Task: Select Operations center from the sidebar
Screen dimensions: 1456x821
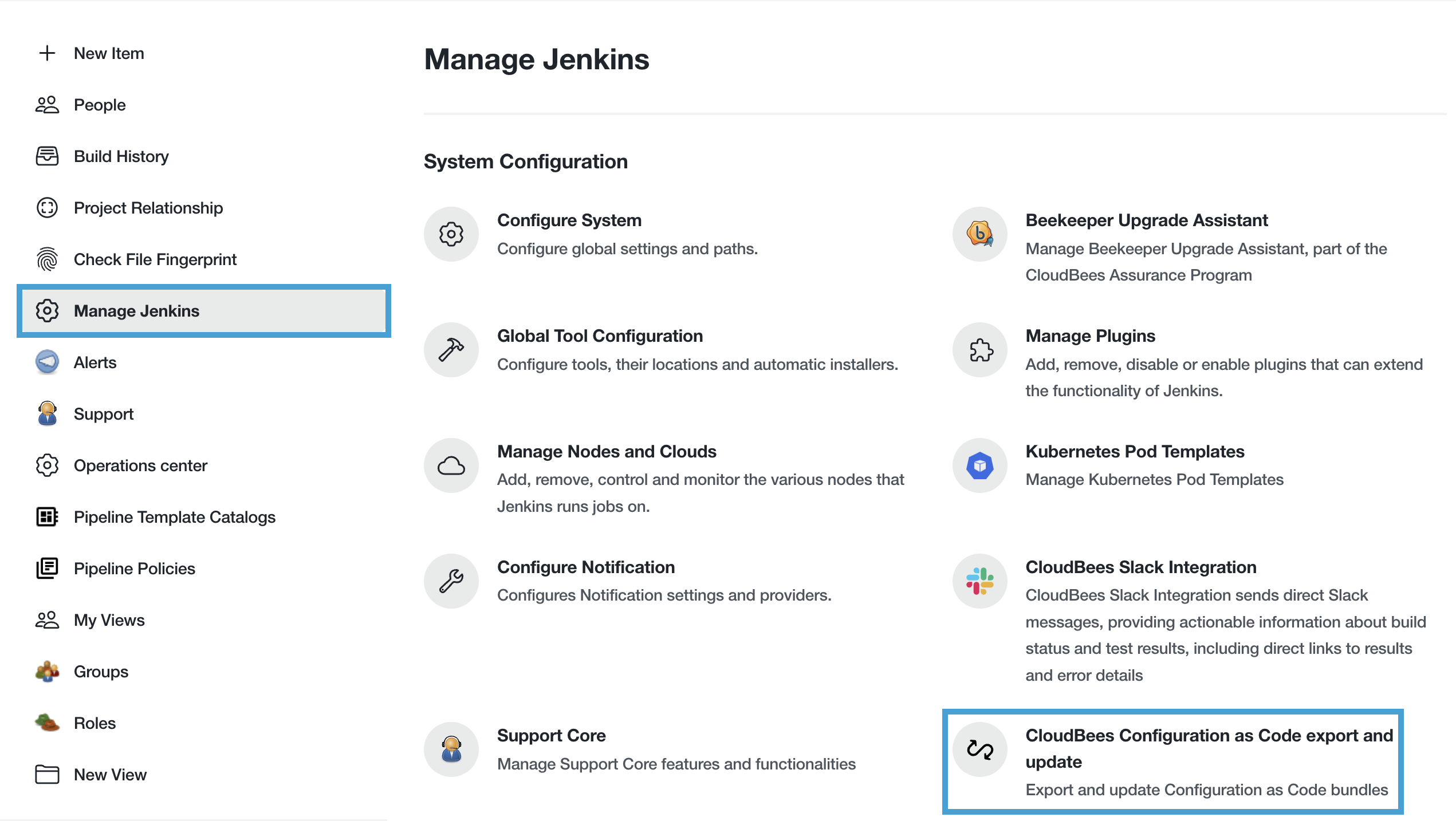Action: (x=140, y=465)
